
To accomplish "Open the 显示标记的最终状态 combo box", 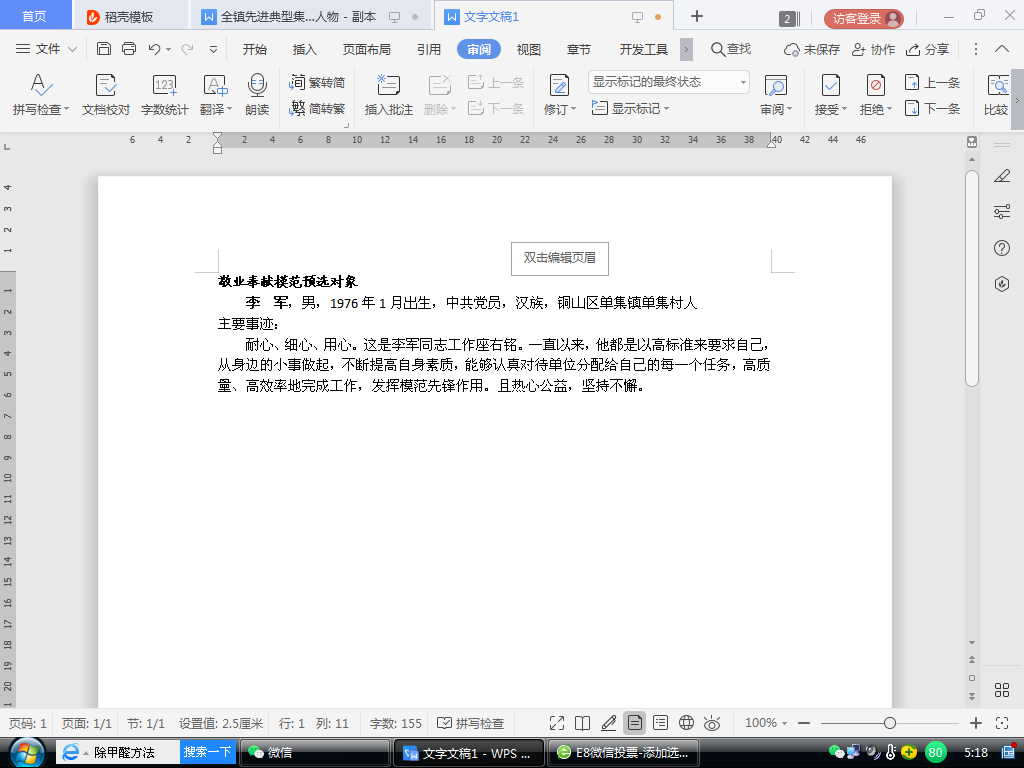I will [x=669, y=82].
